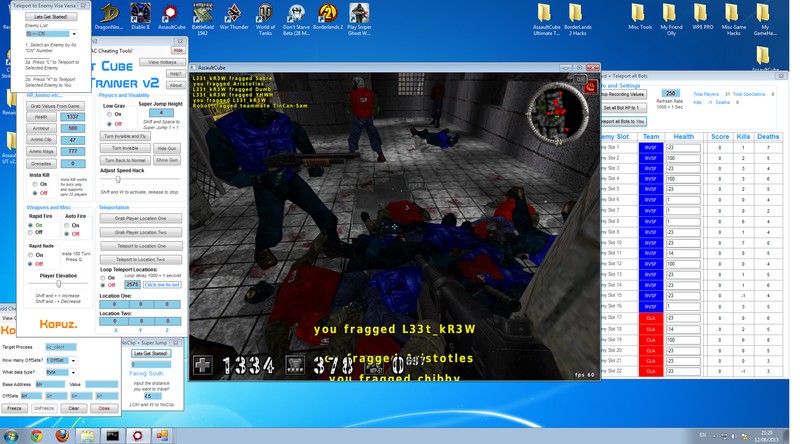Click Teleport to Location Two button

pyautogui.click(x=141, y=259)
